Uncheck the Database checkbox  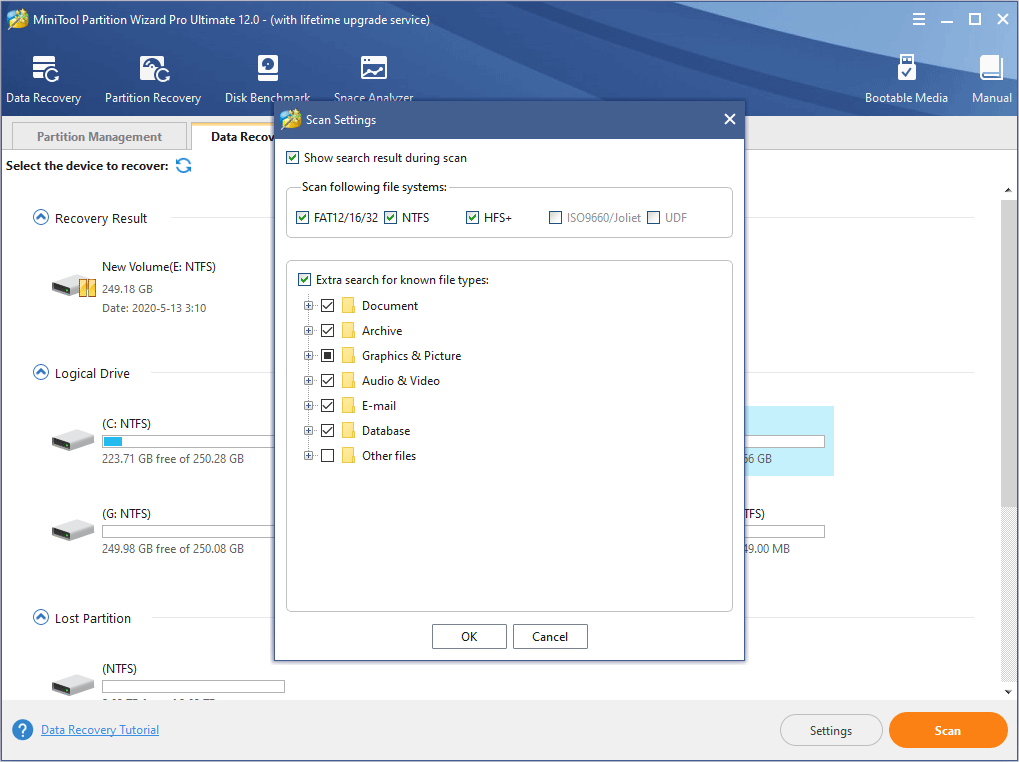coord(328,431)
